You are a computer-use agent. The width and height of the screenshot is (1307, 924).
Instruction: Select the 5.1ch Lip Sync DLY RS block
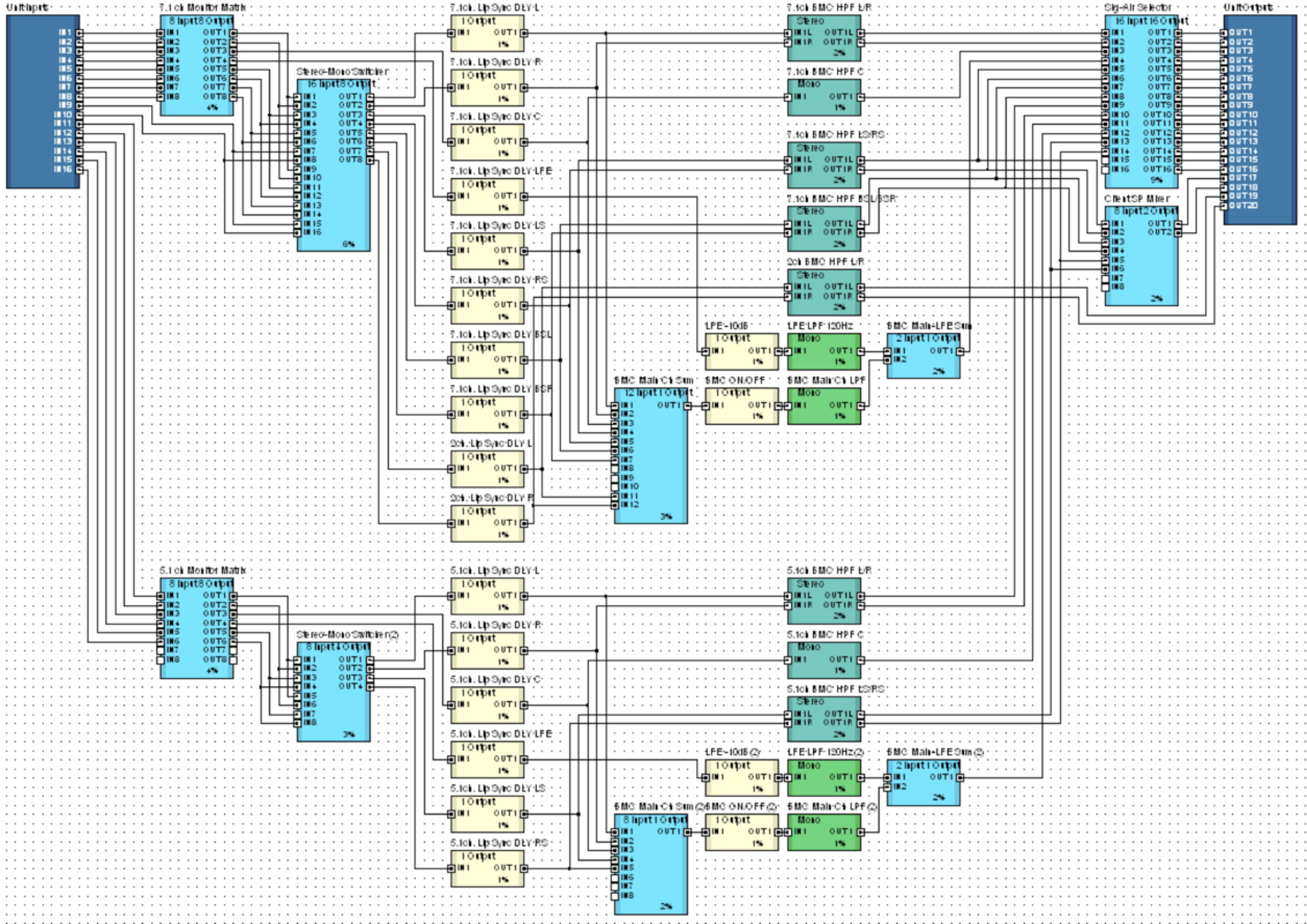click(487, 869)
